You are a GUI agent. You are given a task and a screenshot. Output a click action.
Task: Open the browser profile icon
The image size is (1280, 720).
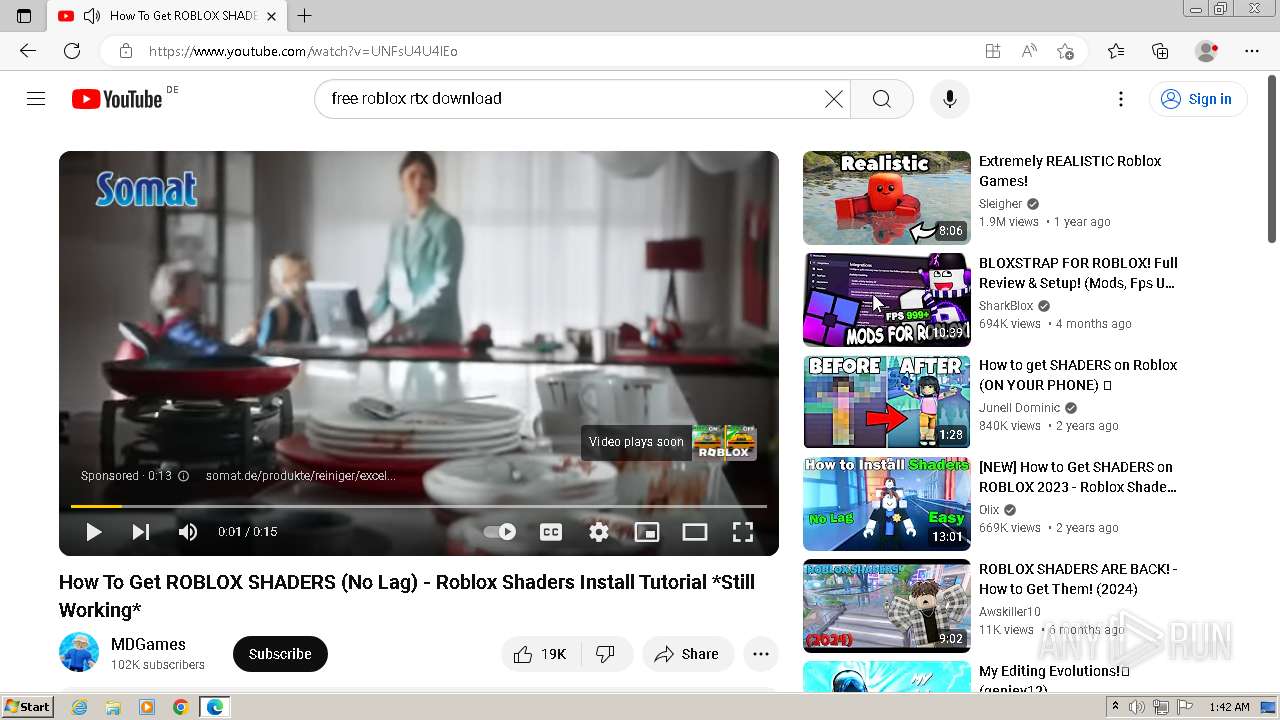[x=1206, y=51]
